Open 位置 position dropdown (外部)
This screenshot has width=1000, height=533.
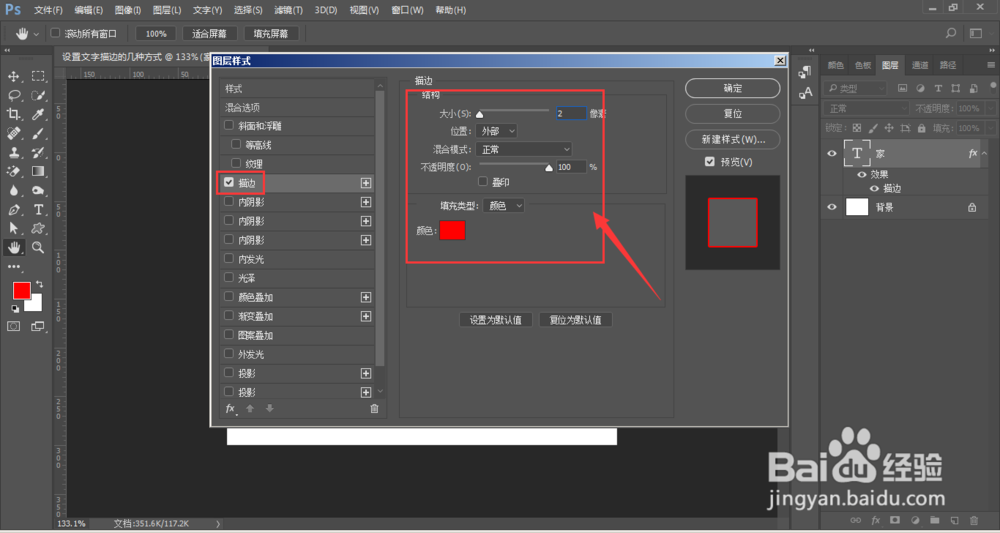(496, 131)
